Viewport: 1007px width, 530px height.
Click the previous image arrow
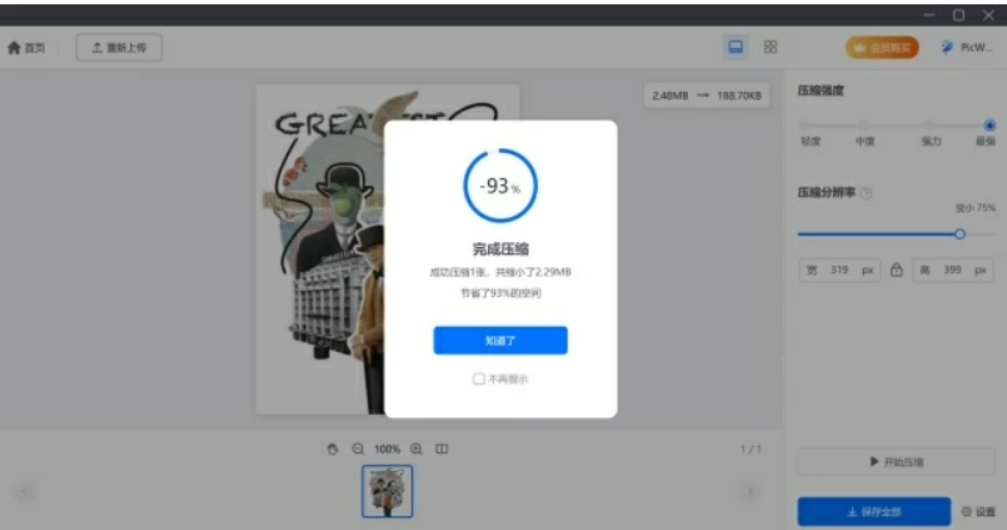click(x=24, y=491)
